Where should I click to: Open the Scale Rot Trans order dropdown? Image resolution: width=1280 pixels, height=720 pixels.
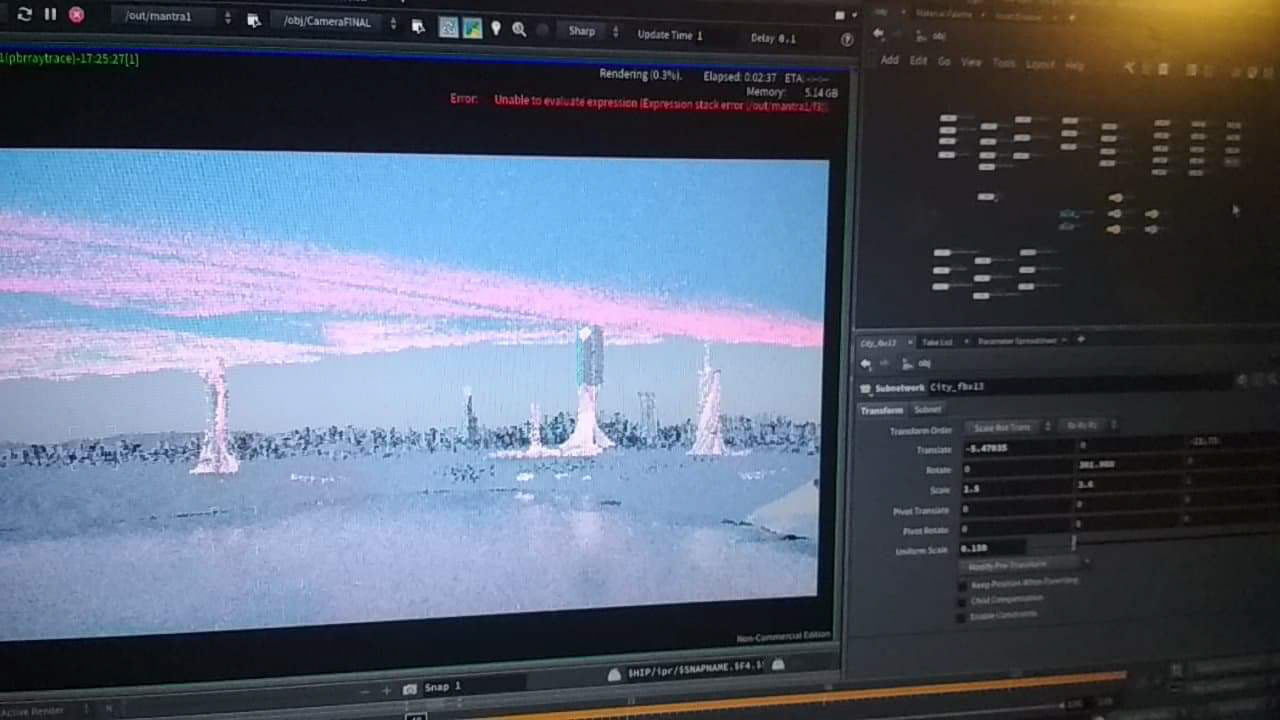(1007, 427)
